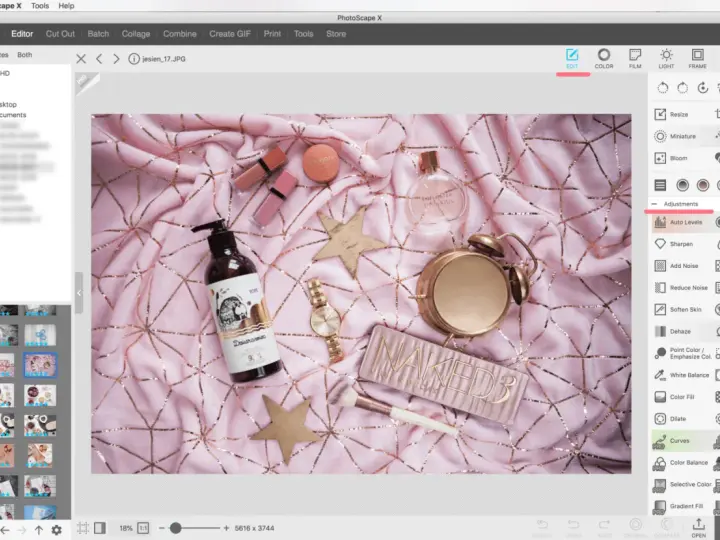Open the Sharpen adjustment

(673, 244)
